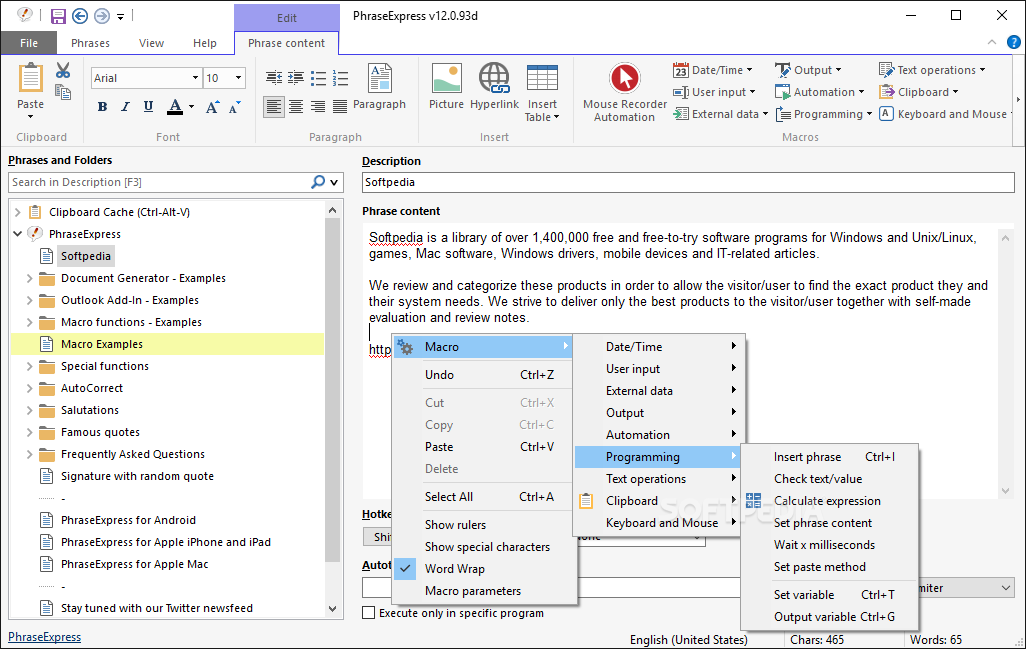1026x649 pixels.
Task: Click Show special characters menu entry
Action: 484,547
